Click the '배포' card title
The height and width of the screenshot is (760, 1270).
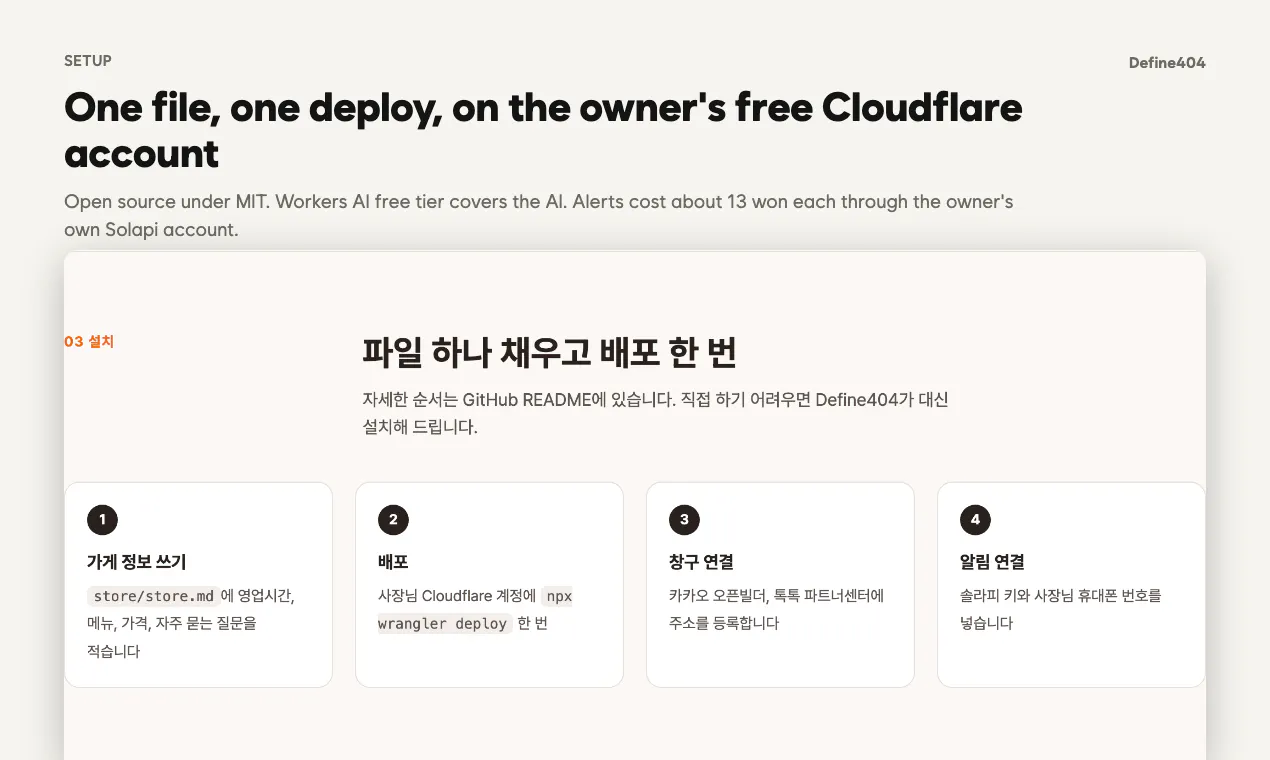click(393, 562)
